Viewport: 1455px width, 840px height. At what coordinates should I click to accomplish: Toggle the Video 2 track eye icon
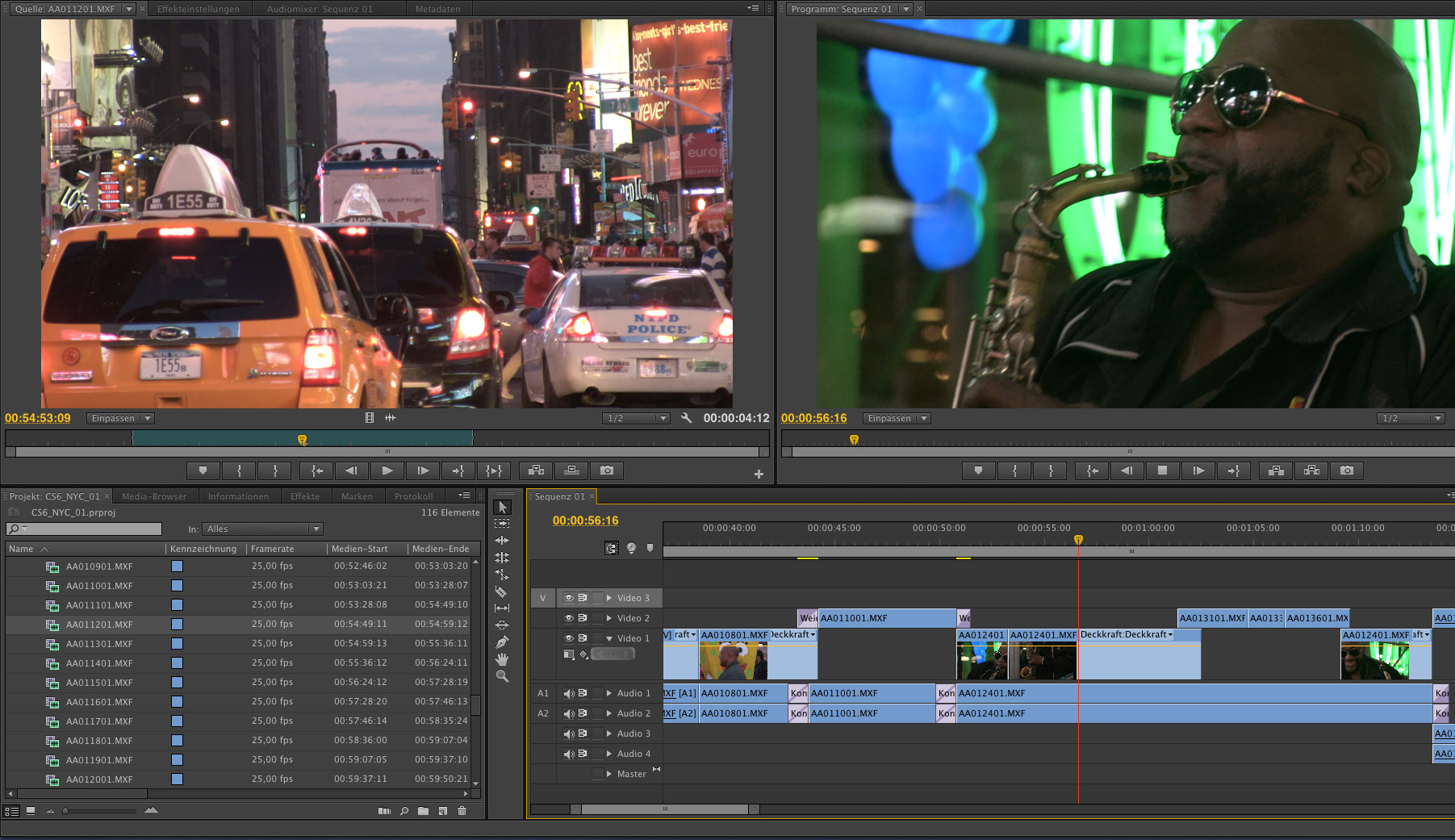[x=568, y=618]
